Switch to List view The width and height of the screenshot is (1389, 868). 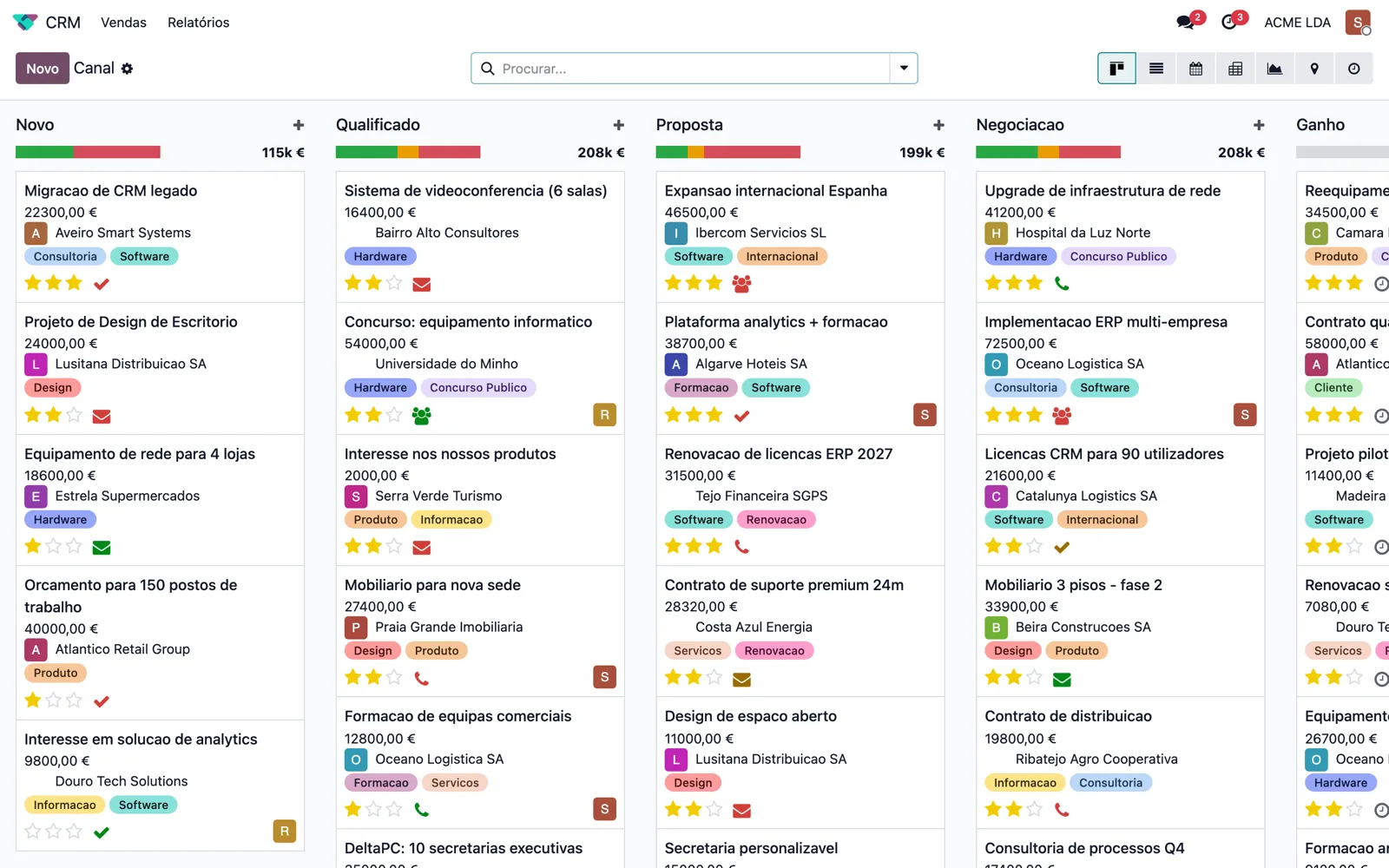click(1156, 69)
